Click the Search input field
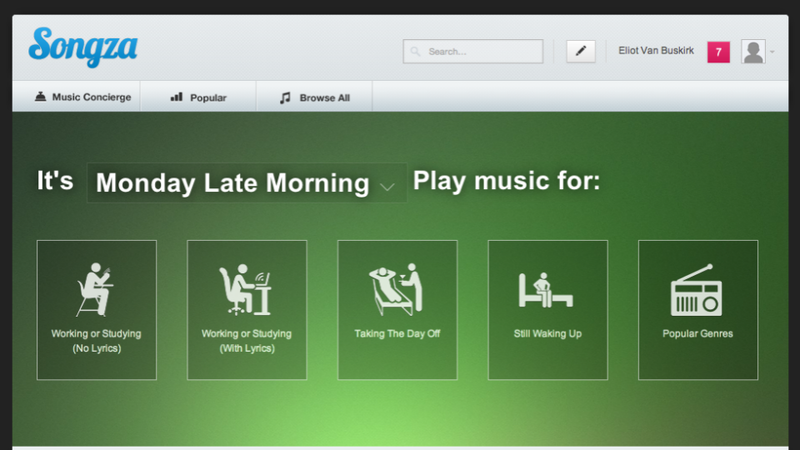The height and width of the screenshot is (450, 800). pos(473,52)
